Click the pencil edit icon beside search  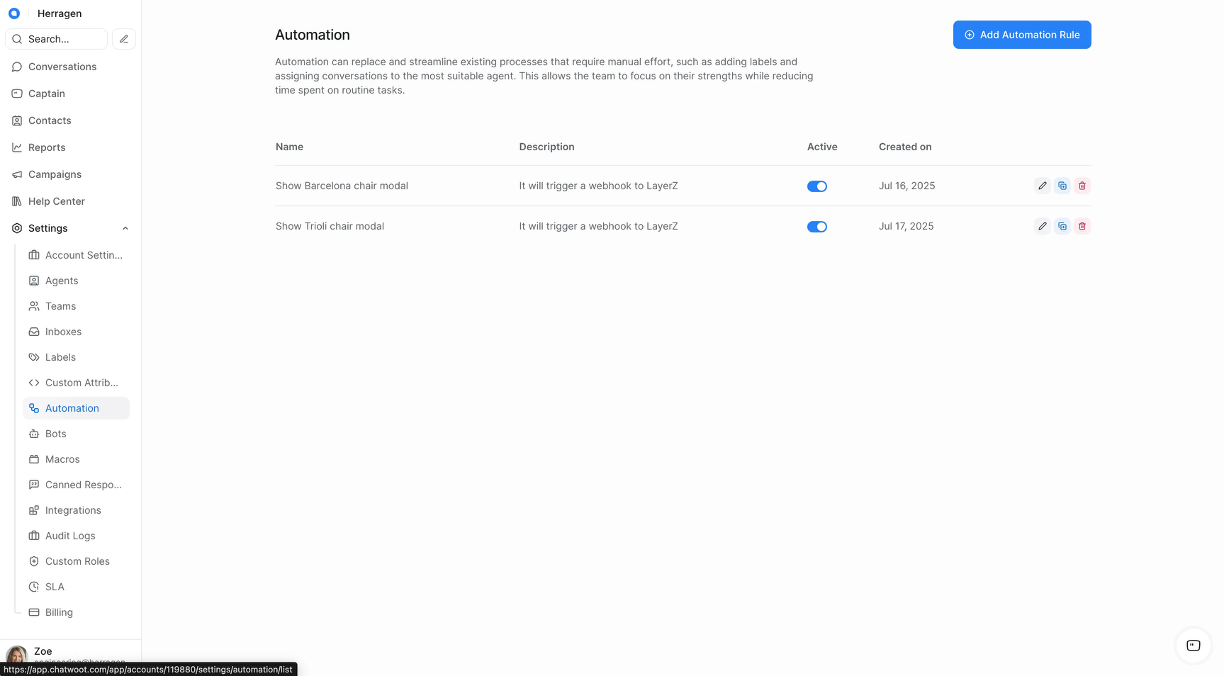tap(123, 39)
